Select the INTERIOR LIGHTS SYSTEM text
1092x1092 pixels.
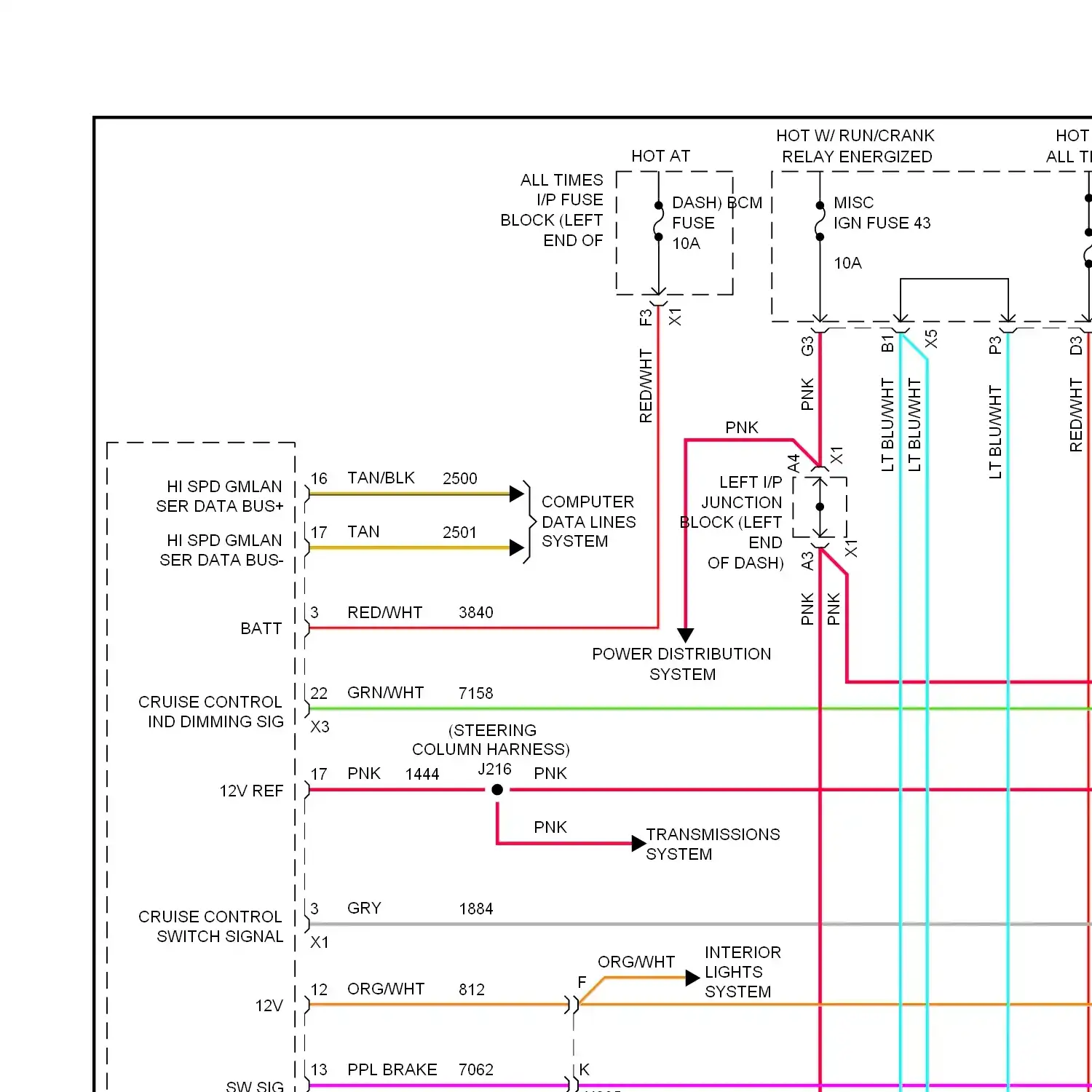[742, 972]
